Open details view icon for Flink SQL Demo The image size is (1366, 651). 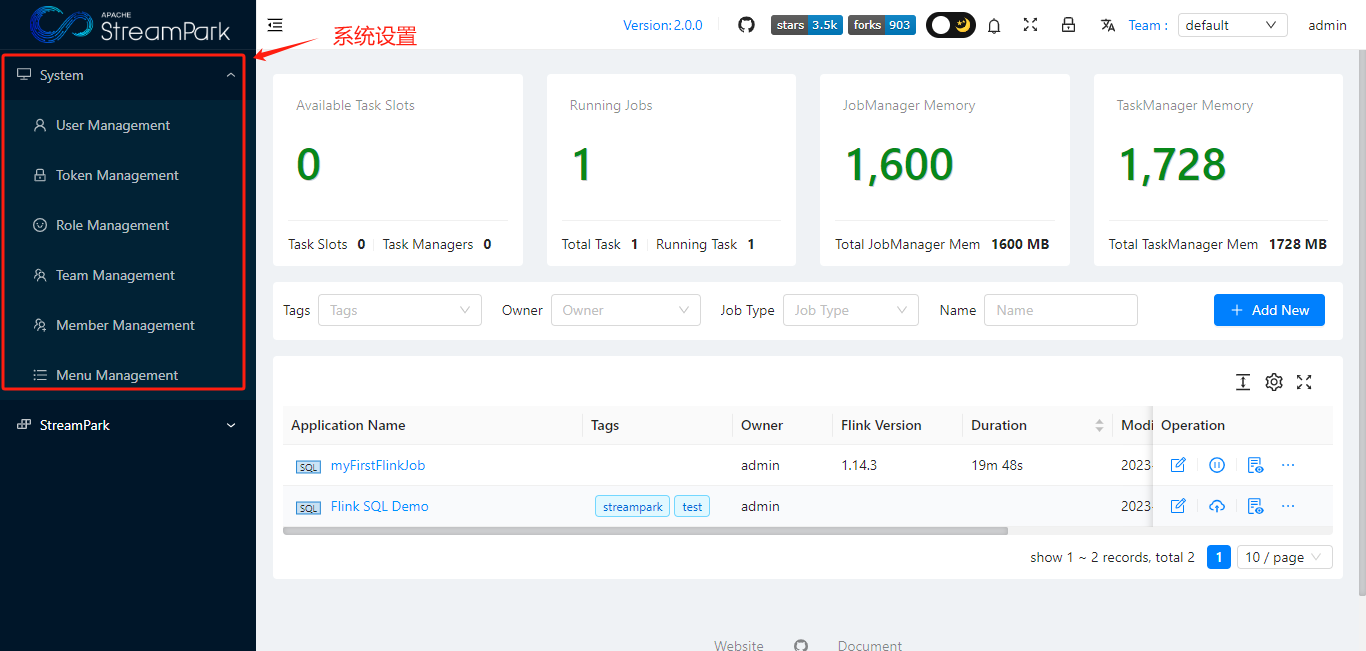click(x=1255, y=506)
